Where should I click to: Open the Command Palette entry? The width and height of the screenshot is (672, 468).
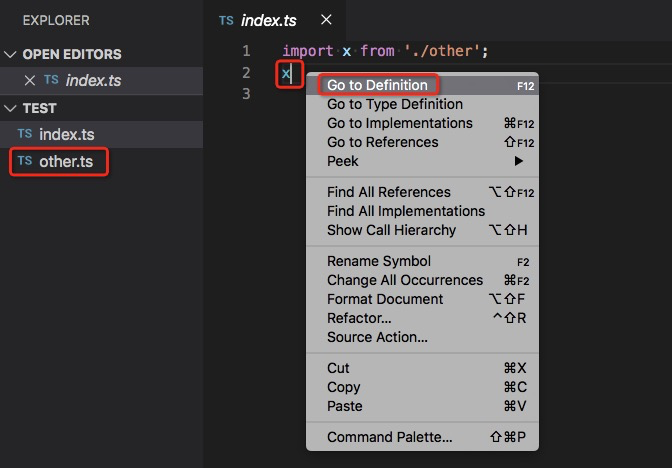pos(389,437)
